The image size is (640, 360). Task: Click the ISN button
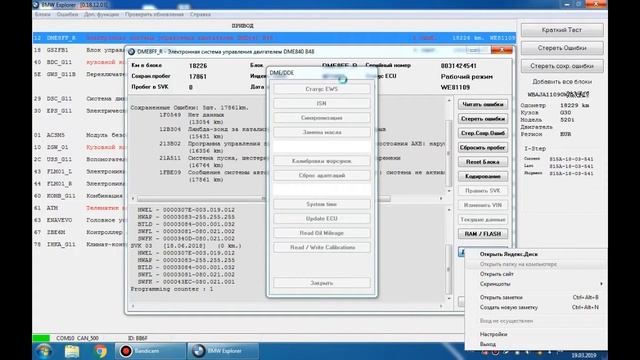(322, 103)
